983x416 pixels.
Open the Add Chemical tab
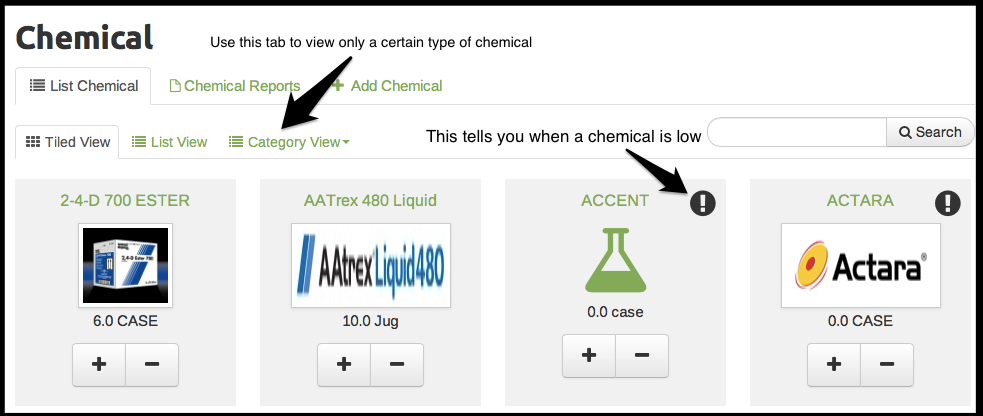click(x=388, y=86)
